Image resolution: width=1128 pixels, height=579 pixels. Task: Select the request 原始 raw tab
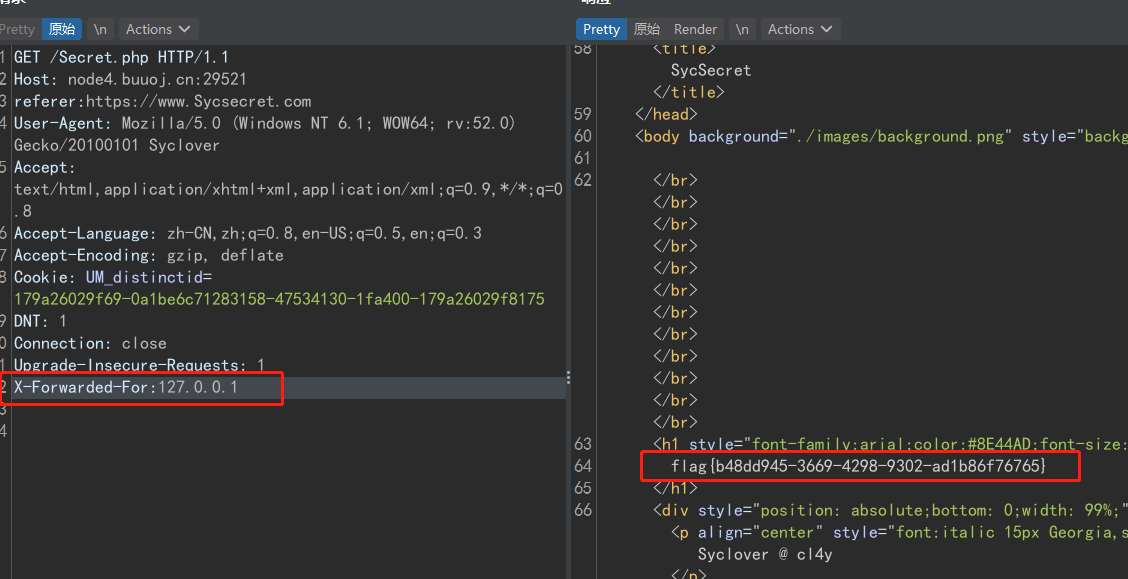[62, 29]
